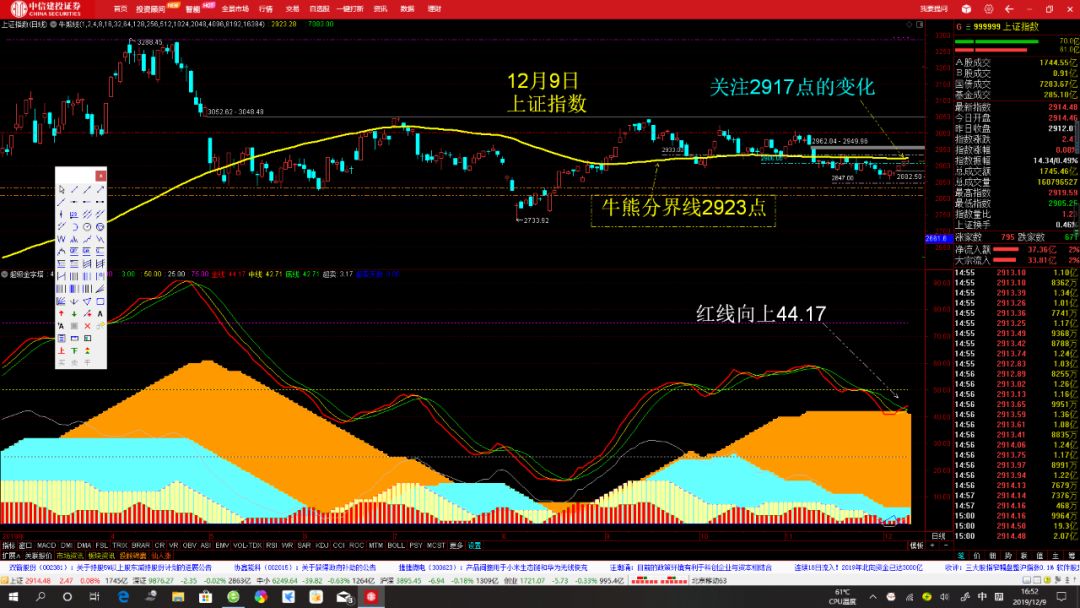Image resolution: width=1080 pixels, height=608 pixels.
Task: Select the 价 tab in right panel
Action: pos(977,556)
